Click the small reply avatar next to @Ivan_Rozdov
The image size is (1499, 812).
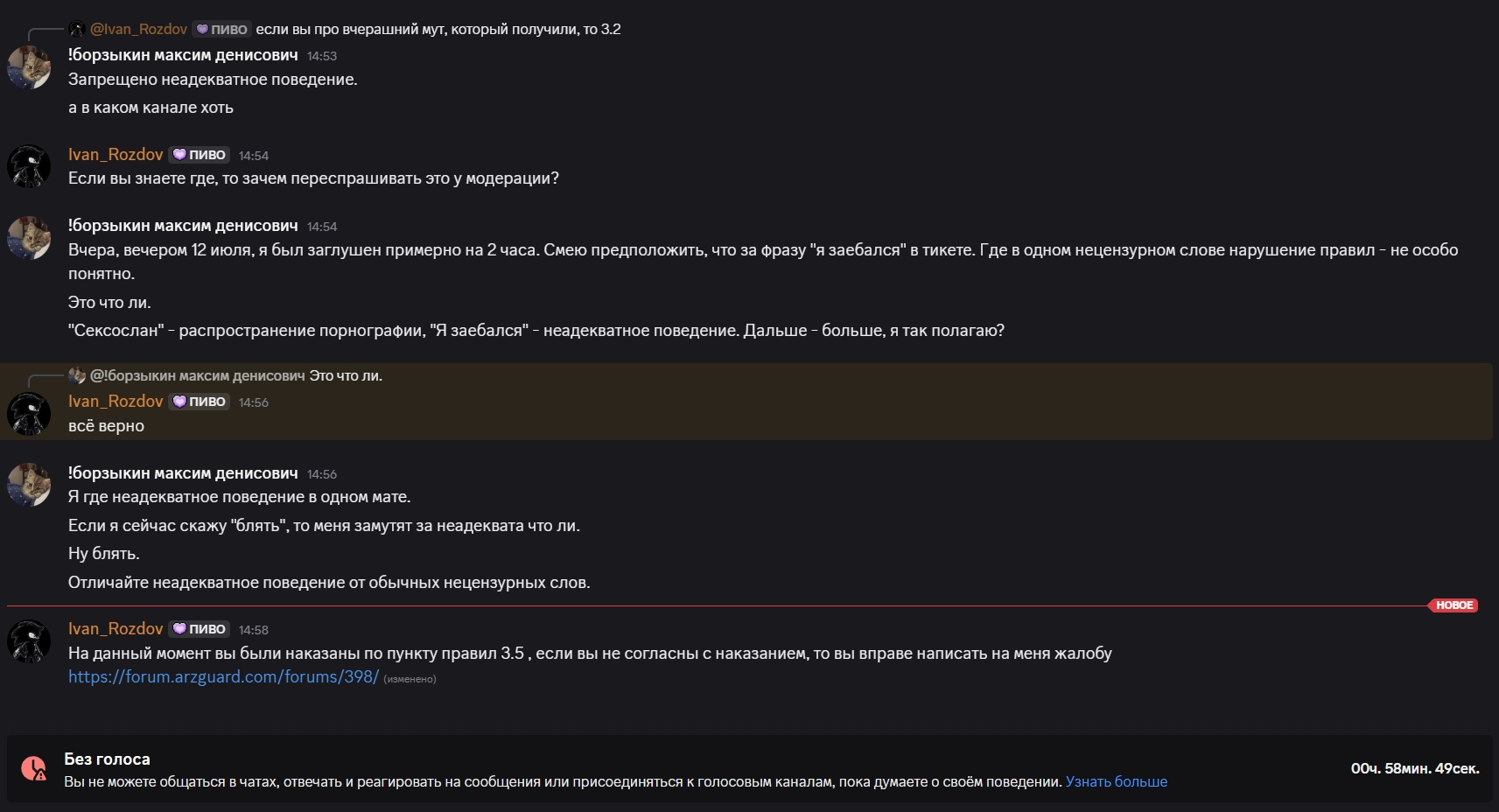coord(77,29)
